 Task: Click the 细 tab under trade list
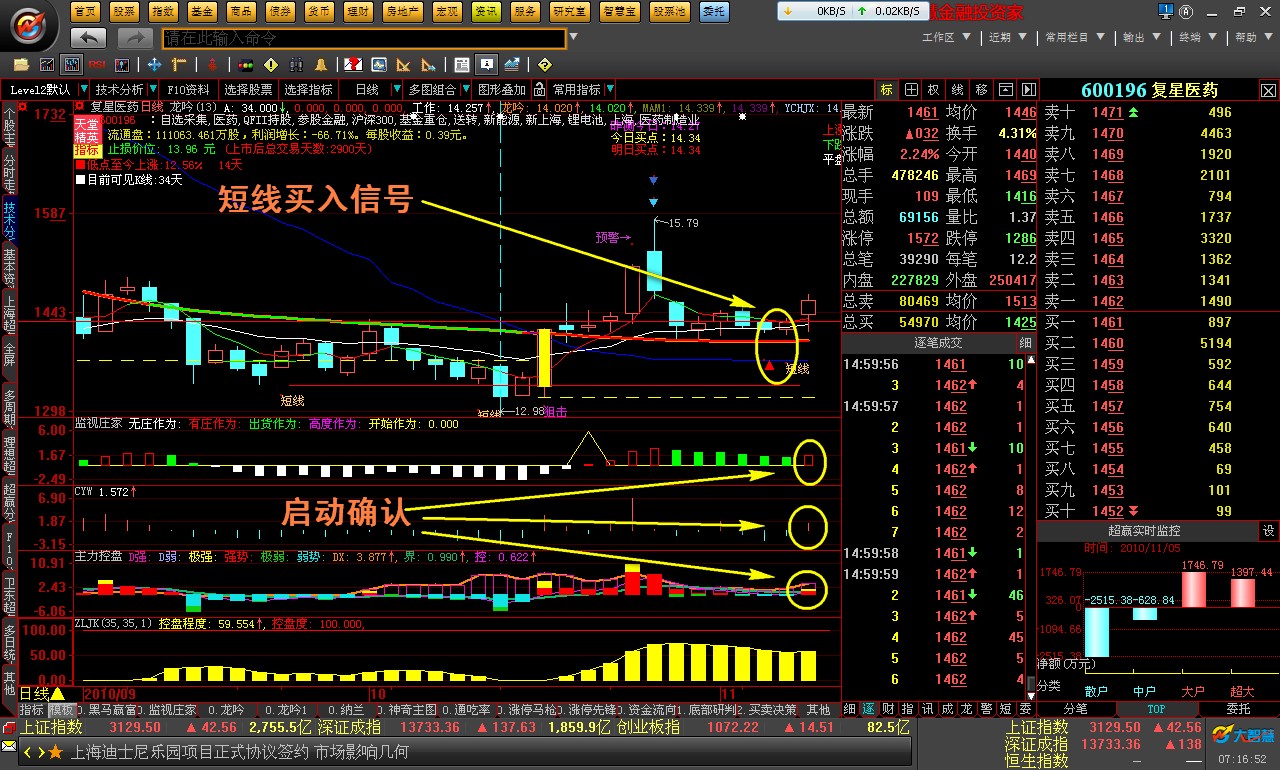tap(849, 708)
